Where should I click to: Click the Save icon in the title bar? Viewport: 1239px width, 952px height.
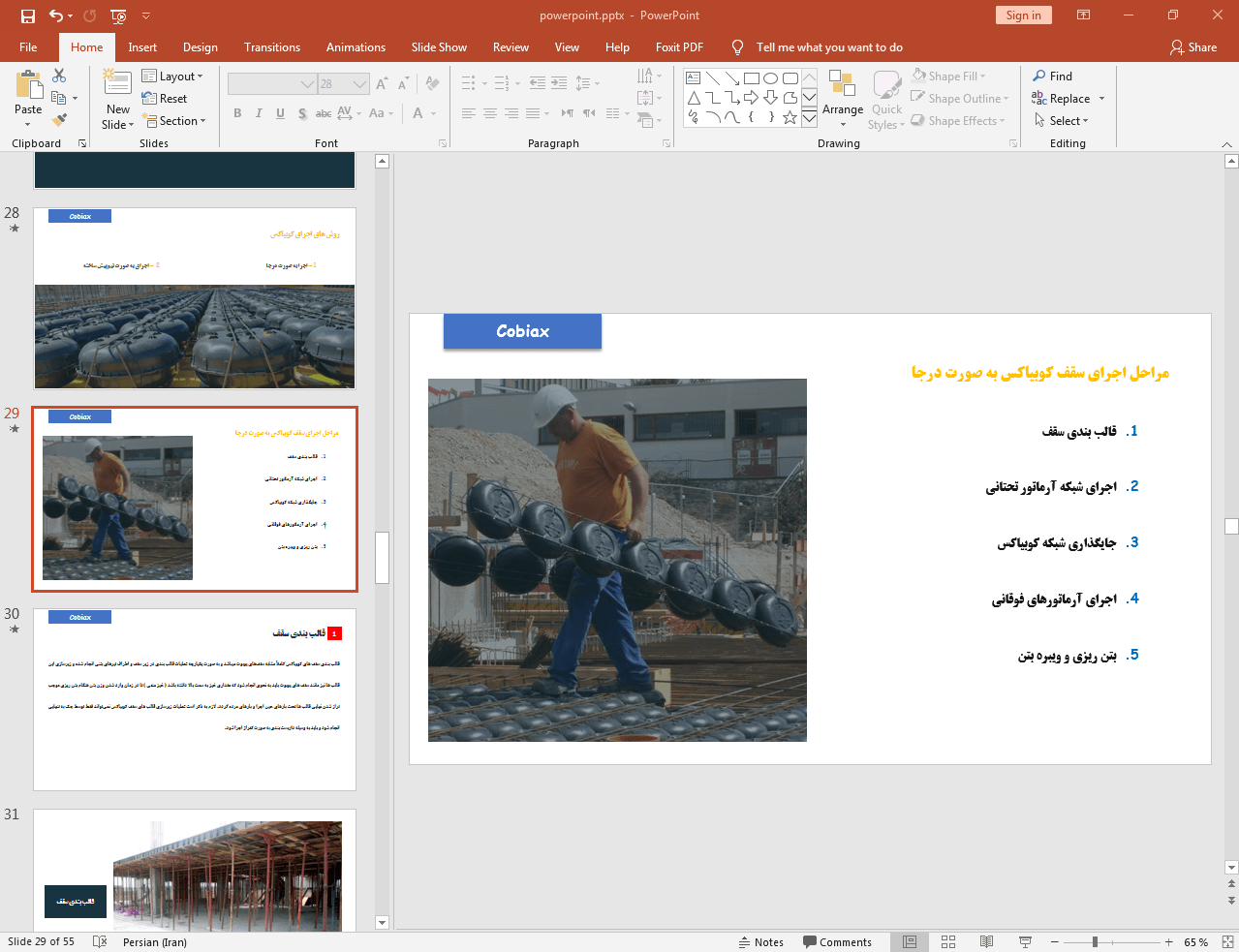[x=28, y=15]
